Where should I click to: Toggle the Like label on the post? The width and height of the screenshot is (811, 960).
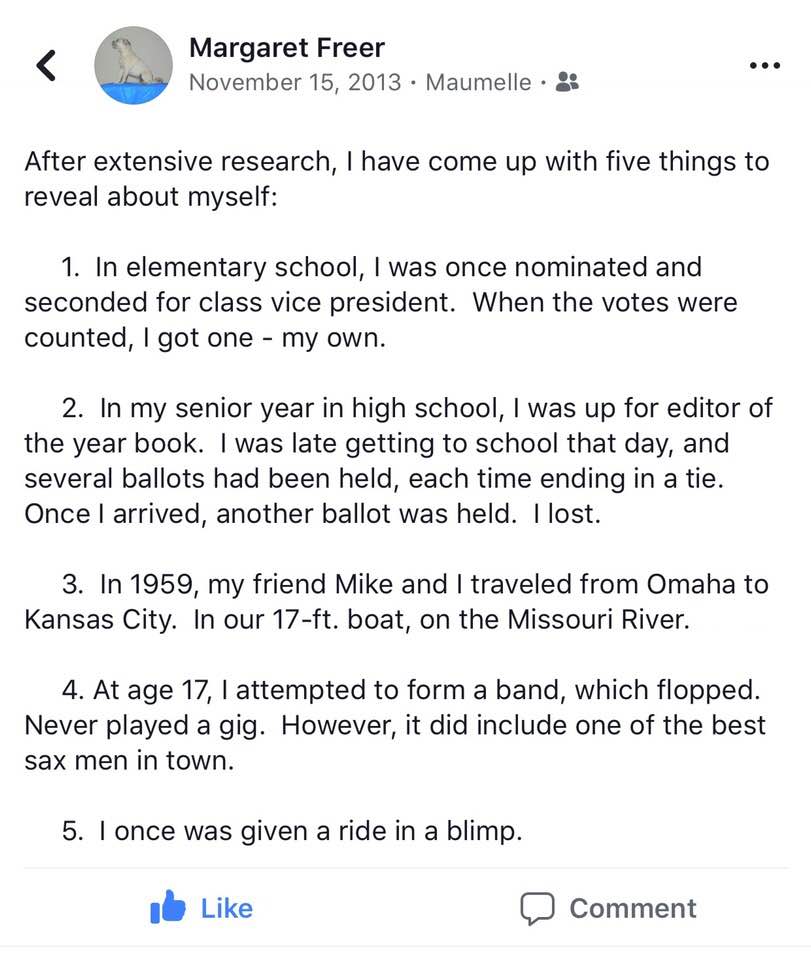point(226,909)
